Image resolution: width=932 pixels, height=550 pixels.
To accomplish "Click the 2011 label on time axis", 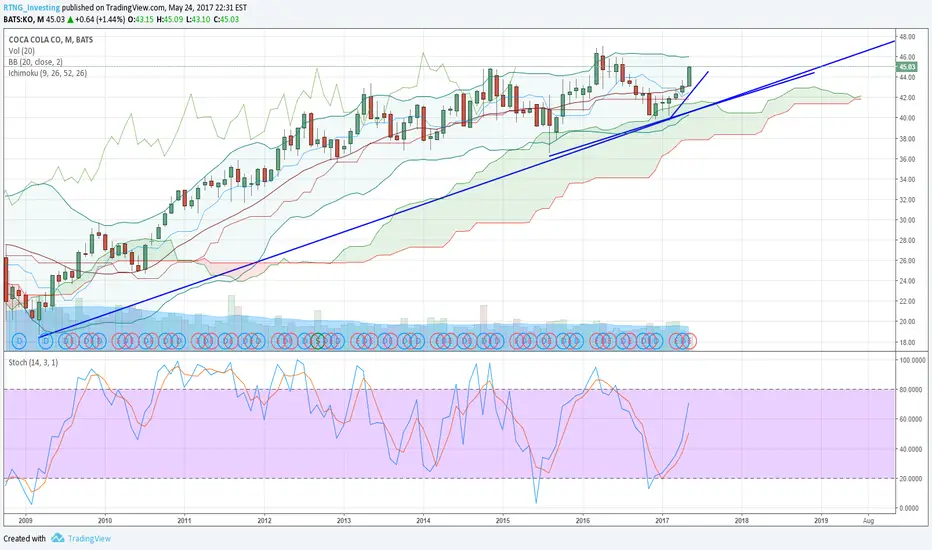I will (x=184, y=521).
